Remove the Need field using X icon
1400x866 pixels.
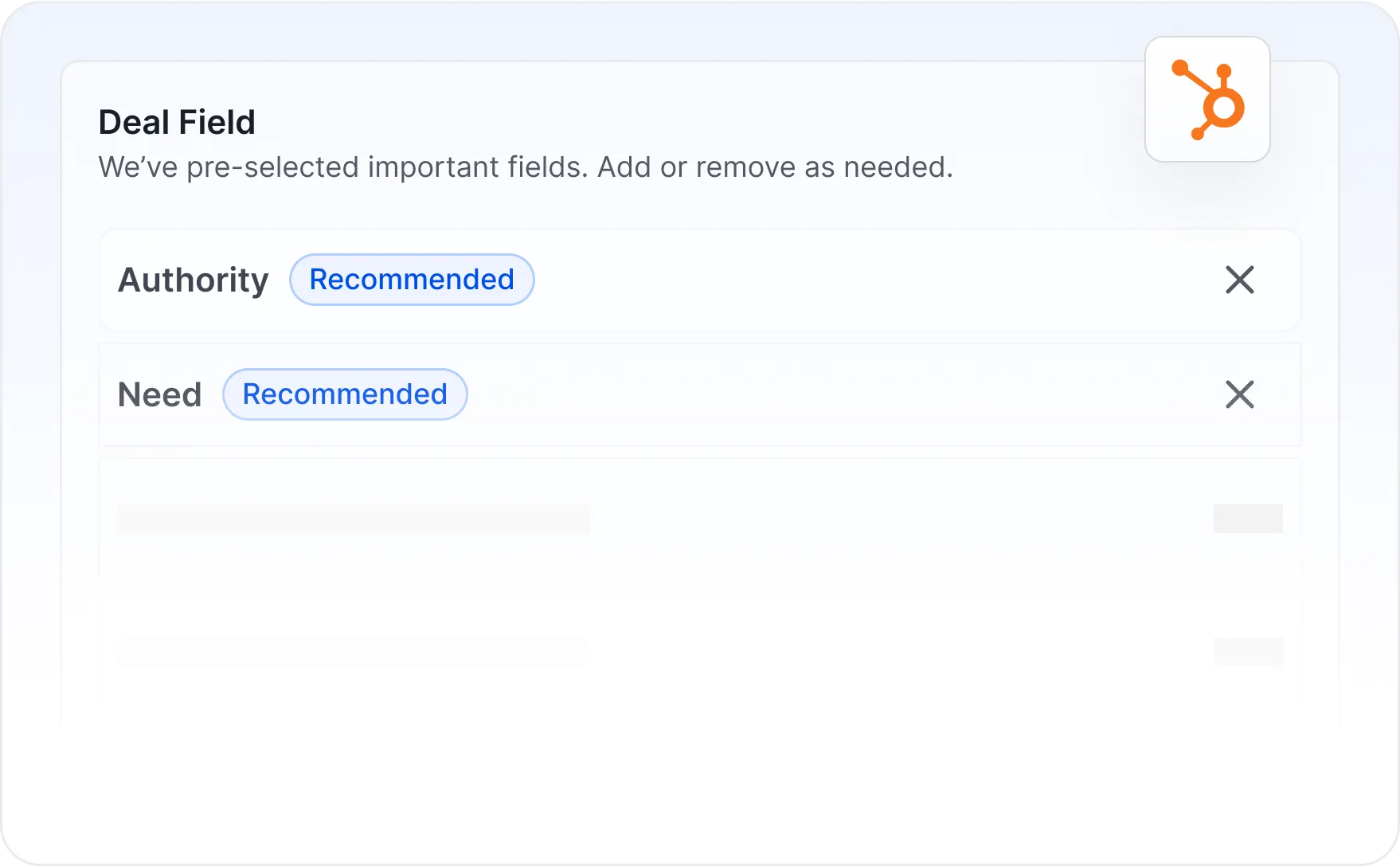click(1239, 394)
